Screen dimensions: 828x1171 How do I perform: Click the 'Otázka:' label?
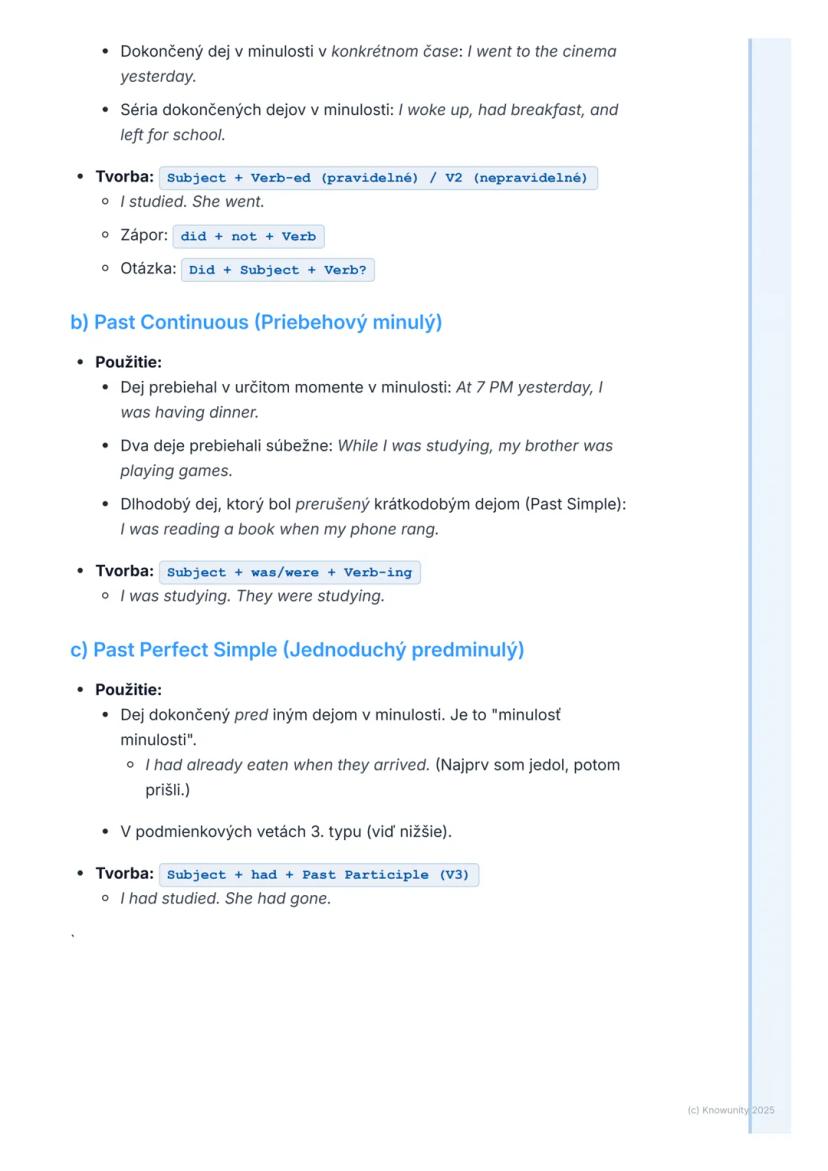pos(148,269)
